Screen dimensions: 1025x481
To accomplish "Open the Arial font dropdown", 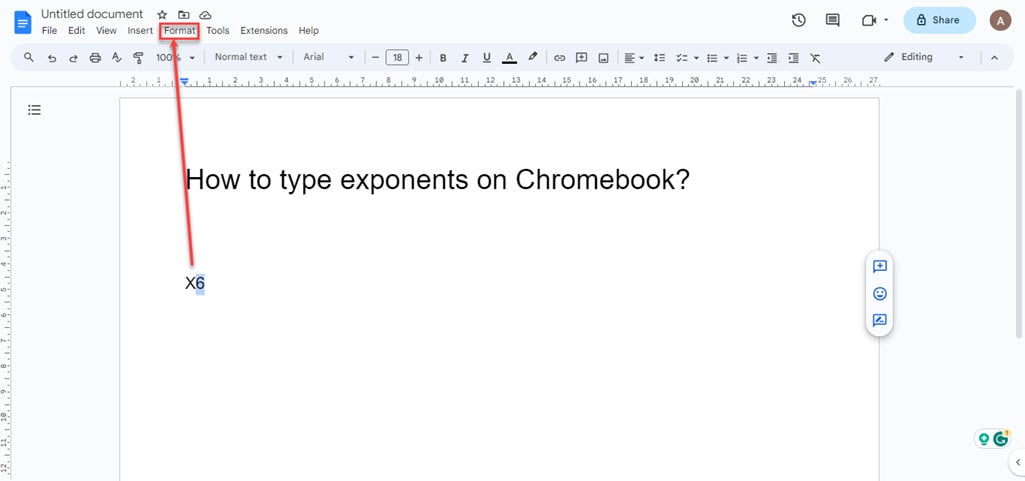I will [328, 57].
